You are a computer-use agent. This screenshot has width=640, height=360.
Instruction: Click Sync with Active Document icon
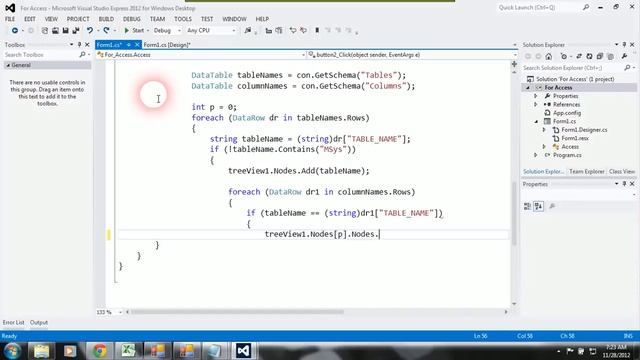click(x=579, y=56)
